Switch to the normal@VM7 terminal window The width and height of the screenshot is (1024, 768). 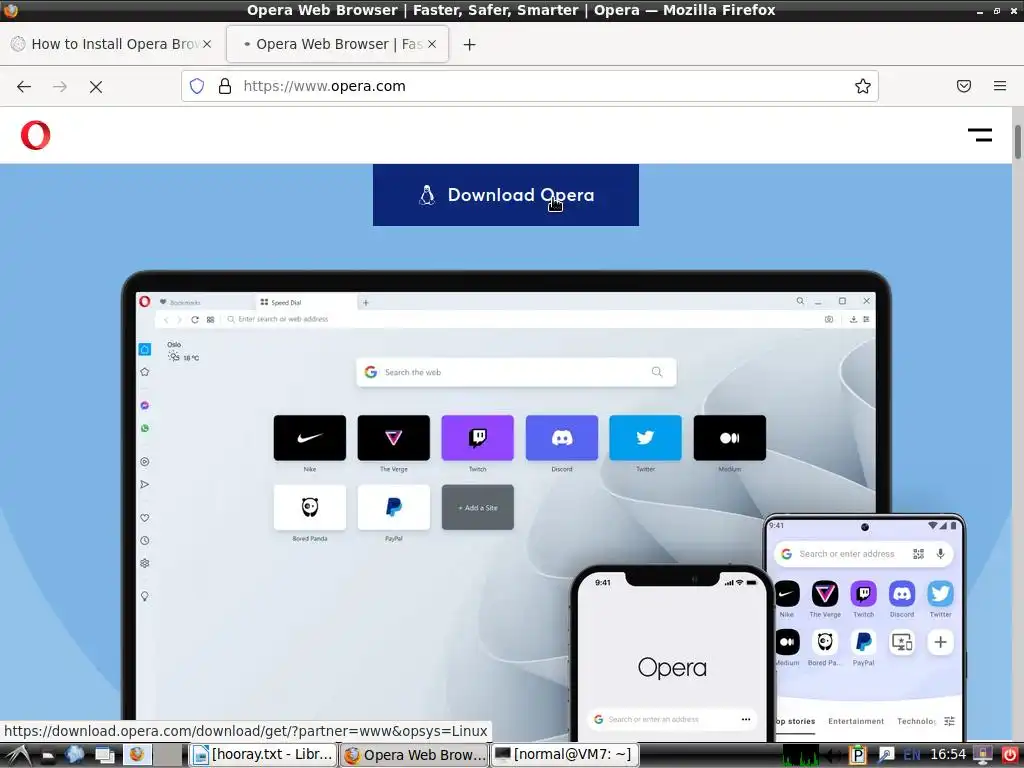563,755
